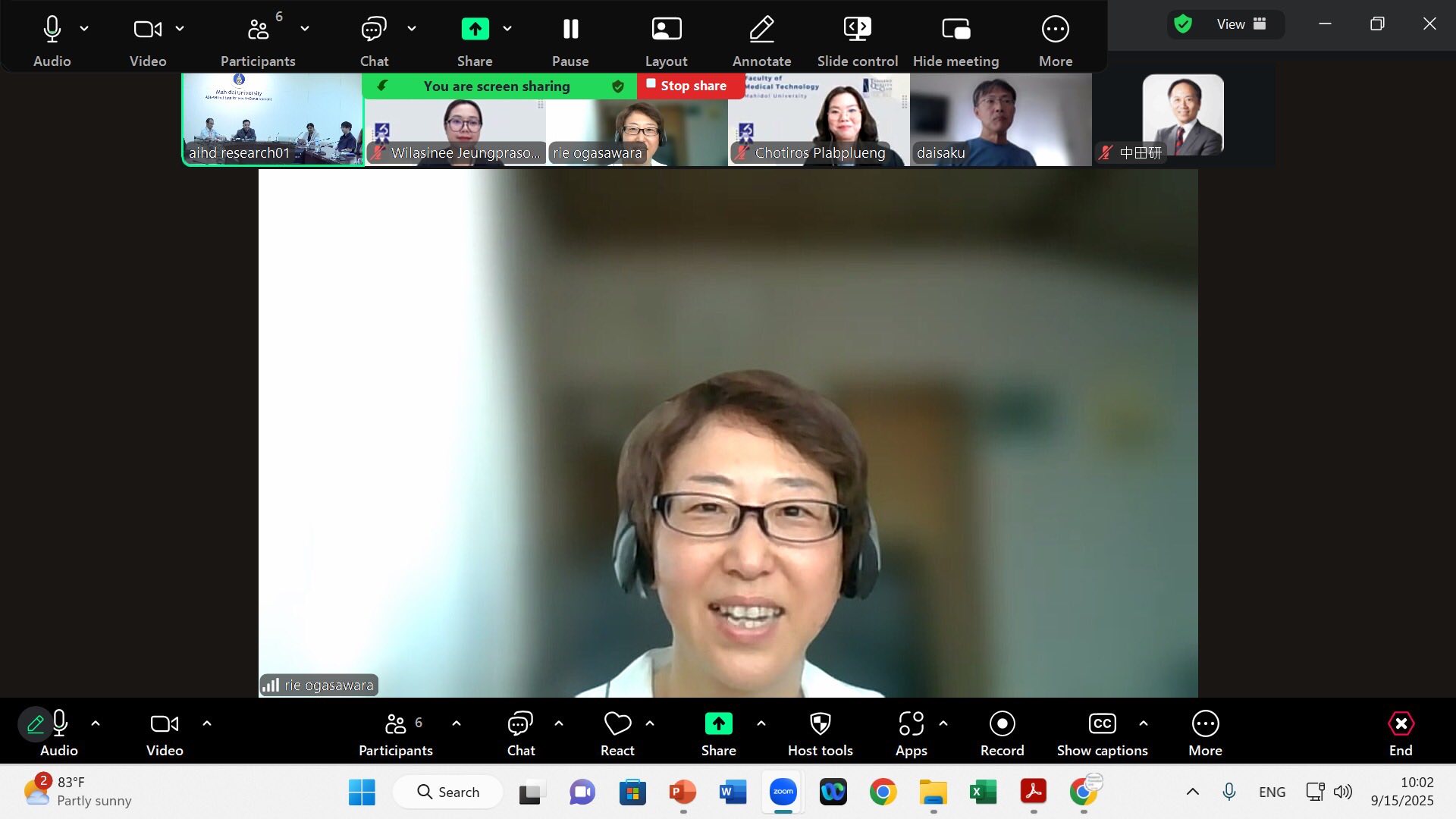Expand audio options arrow in bottom toolbar

(96, 723)
